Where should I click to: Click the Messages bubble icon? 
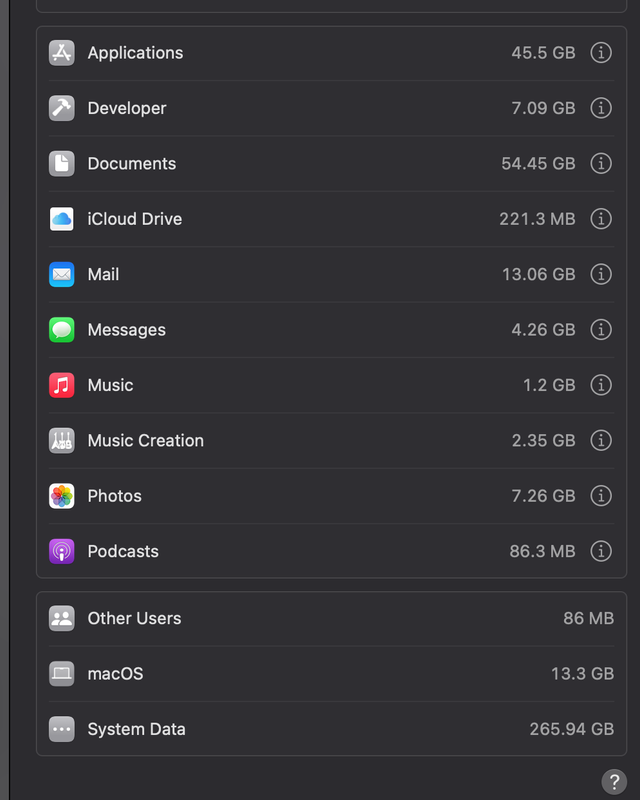[62, 330]
